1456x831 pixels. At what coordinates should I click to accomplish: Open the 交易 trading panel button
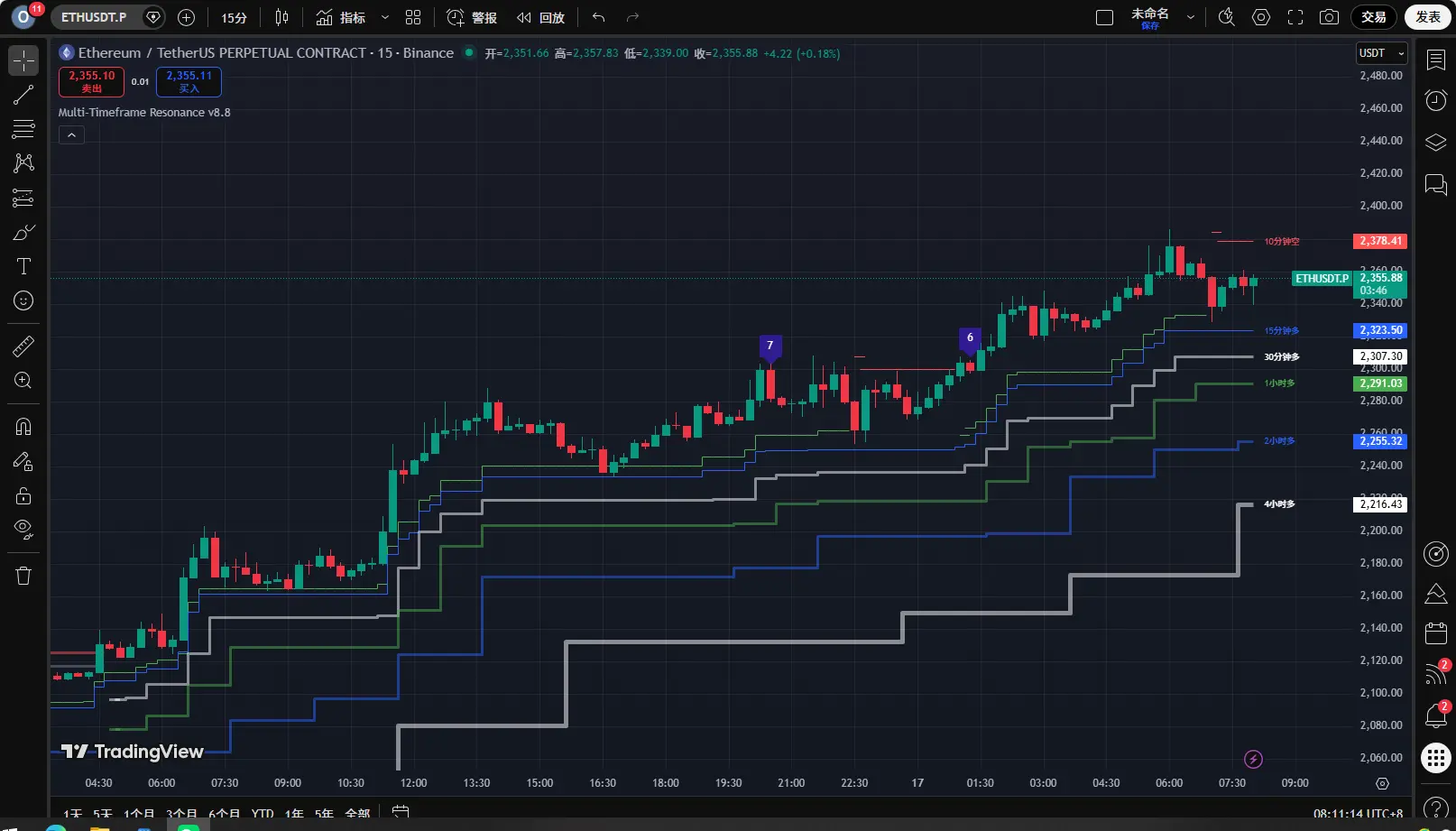pyautogui.click(x=1374, y=17)
